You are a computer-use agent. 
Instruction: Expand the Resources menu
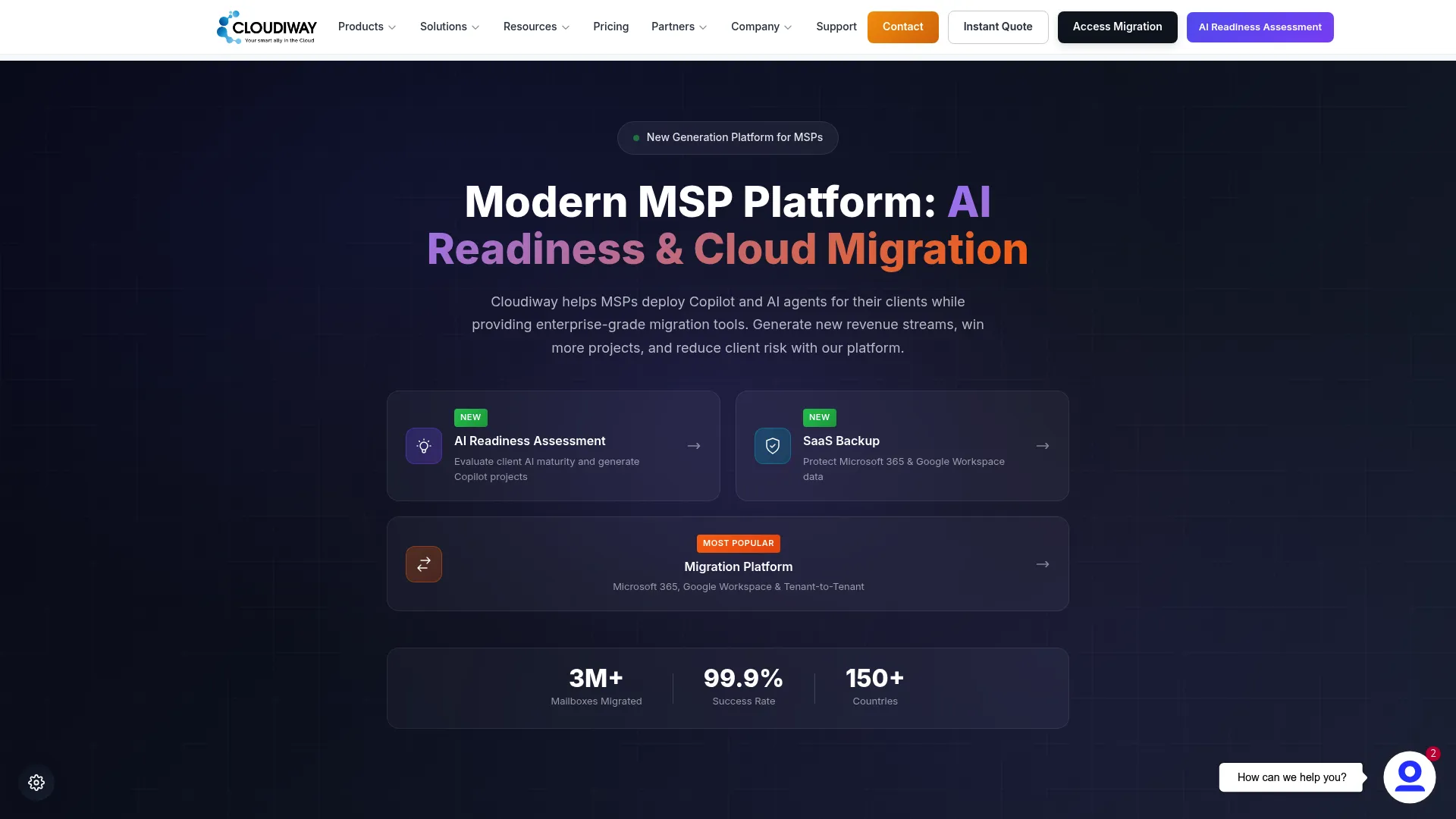point(536,27)
